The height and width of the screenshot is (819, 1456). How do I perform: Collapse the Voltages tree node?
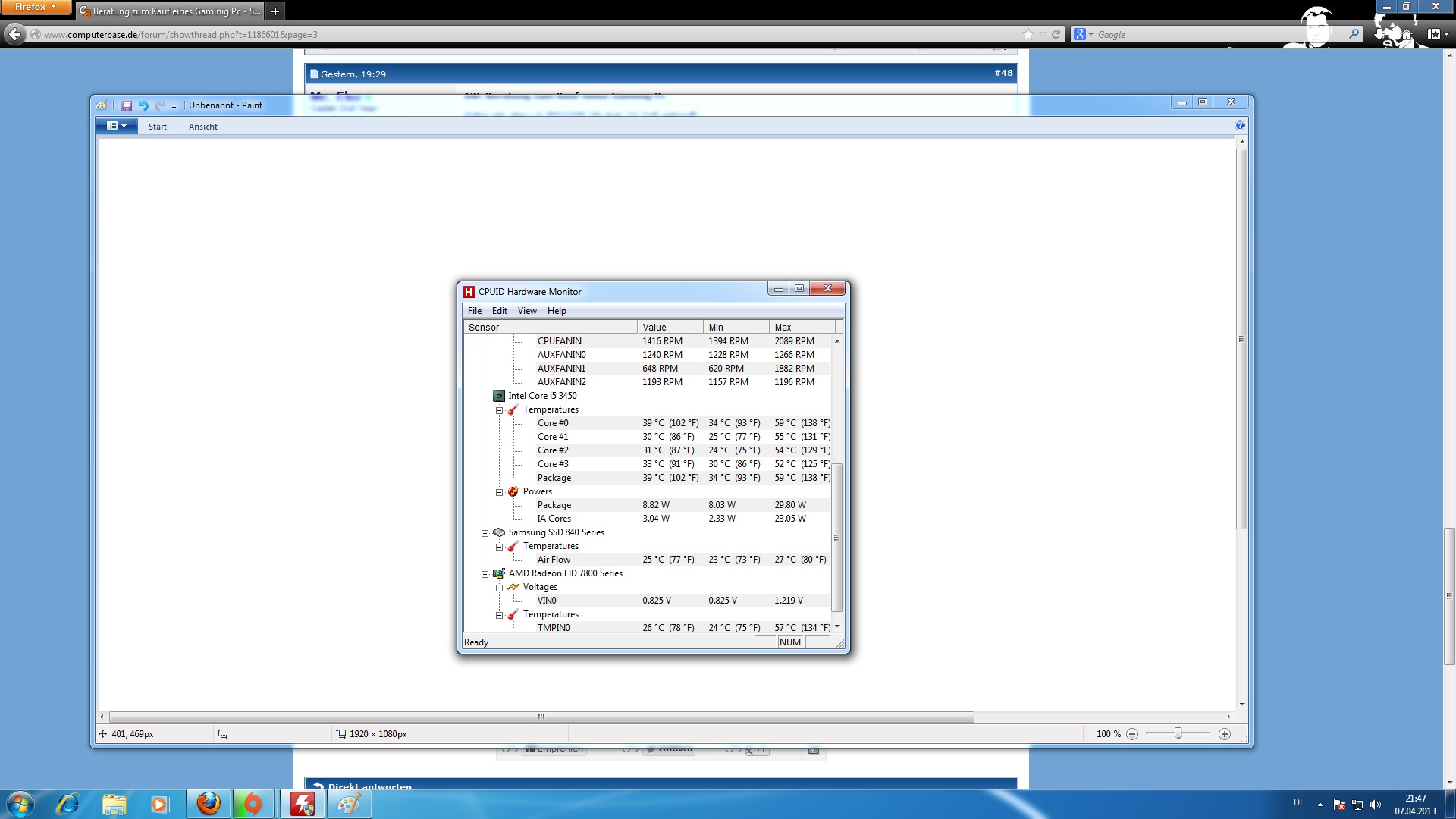coord(500,588)
